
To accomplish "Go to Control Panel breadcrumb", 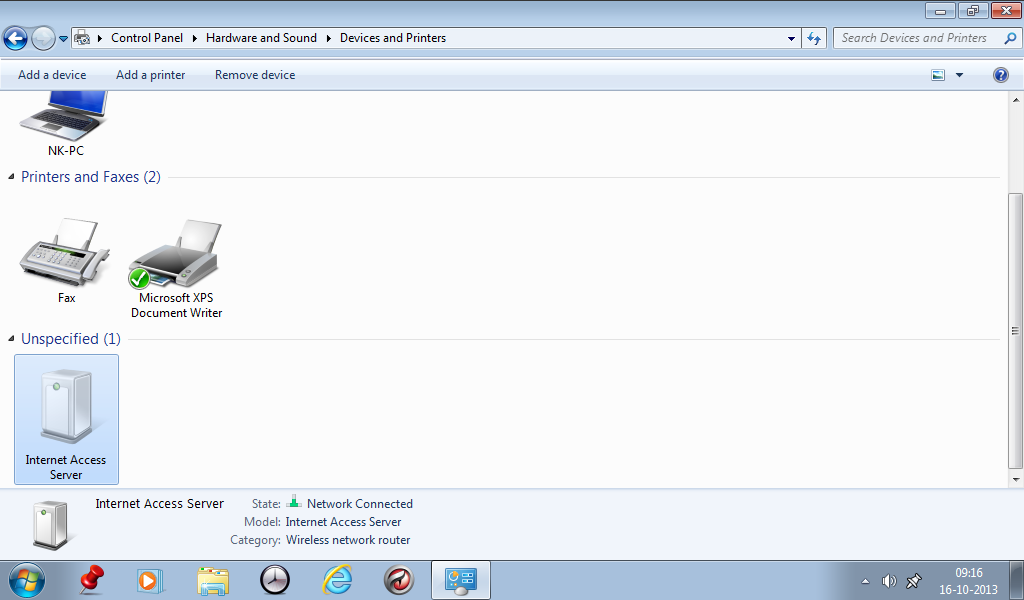I will (147, 38).
